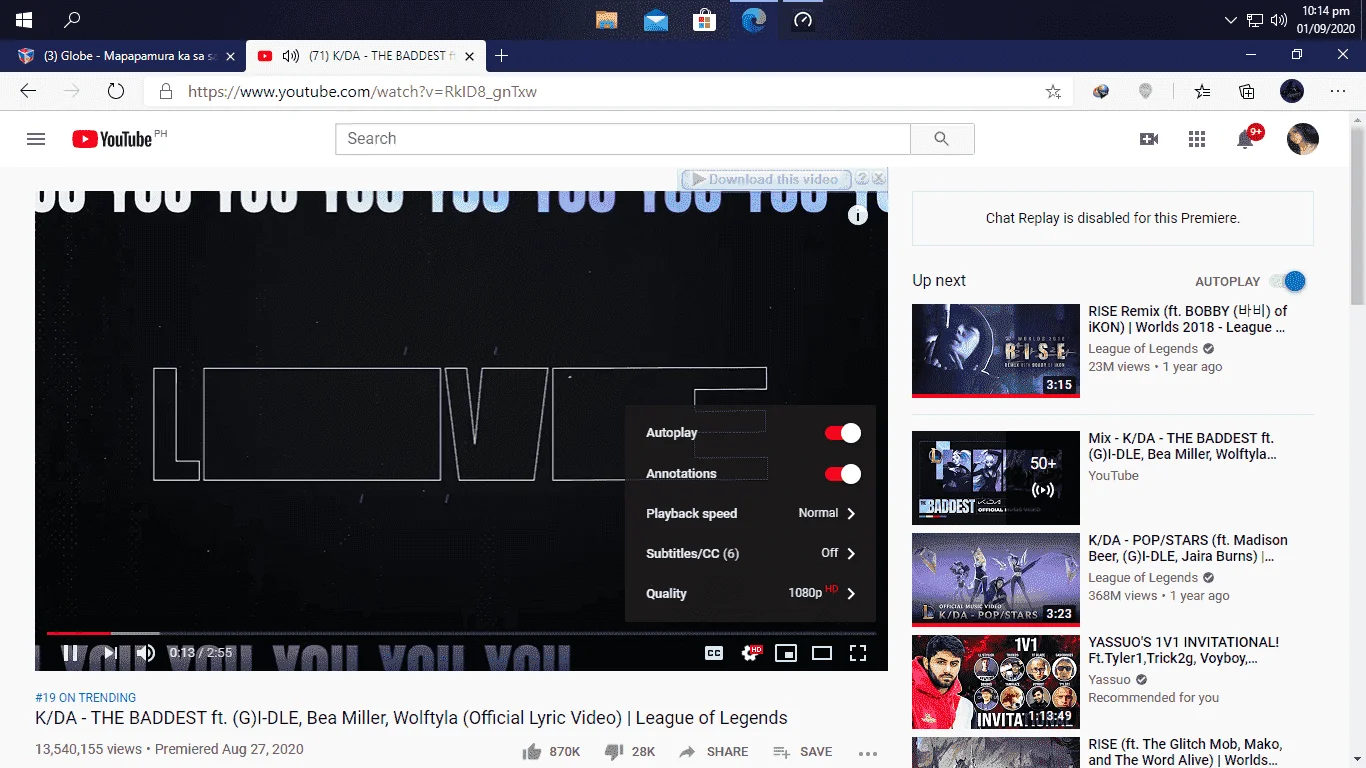Refresh the browser page
Screen dimensions: 1366x768
pyautogui.click(x=116, y=91)
